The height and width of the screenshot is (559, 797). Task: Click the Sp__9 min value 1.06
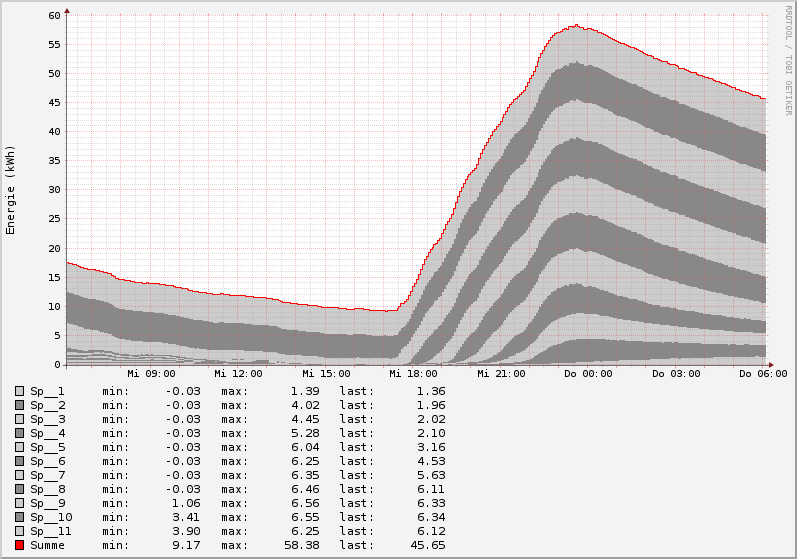click(185, 503)
